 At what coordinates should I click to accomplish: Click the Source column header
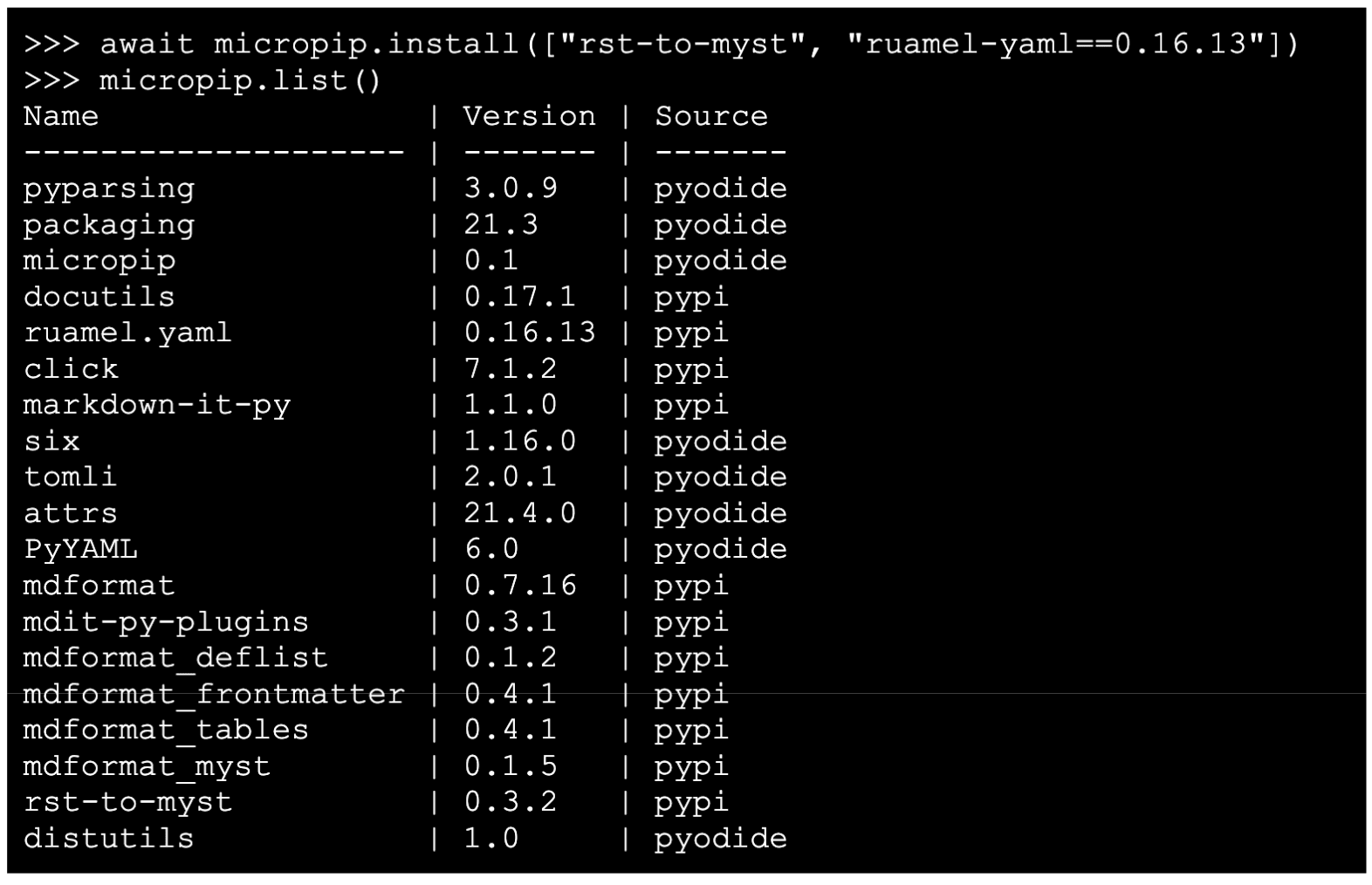pos(711,115)
